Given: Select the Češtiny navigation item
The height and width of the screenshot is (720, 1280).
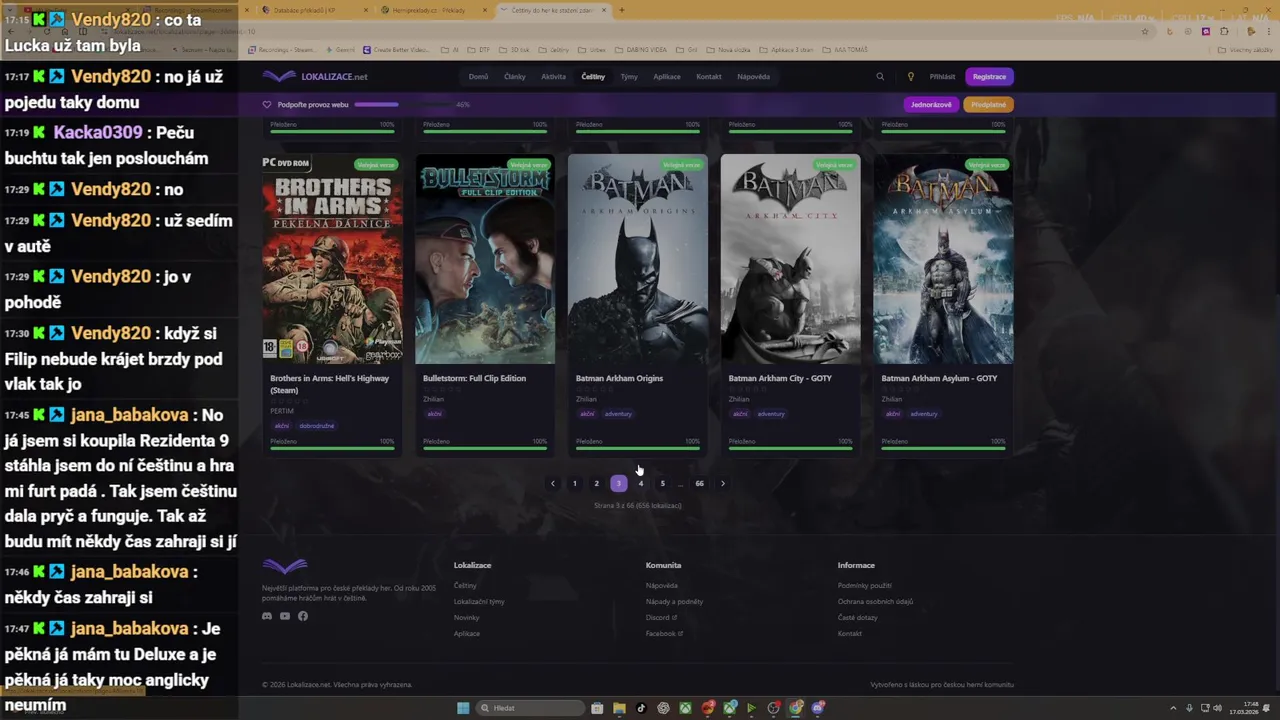Looking at the screenshot, I should click(593, 77).
